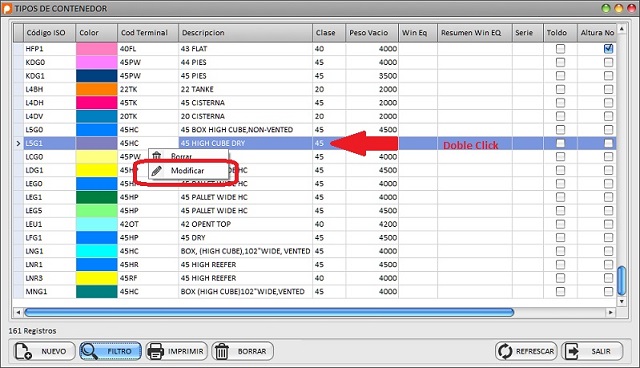Click the IMPRIMIR button label
Image resolution: width=640 pixels, height=368 pixels.
coord(185,351)
